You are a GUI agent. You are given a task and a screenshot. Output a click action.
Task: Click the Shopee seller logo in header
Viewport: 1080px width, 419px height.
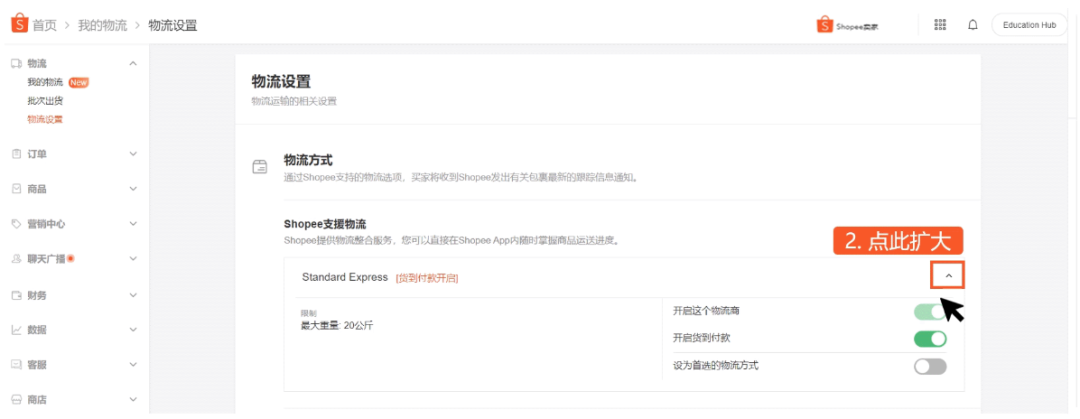[847, 25]
